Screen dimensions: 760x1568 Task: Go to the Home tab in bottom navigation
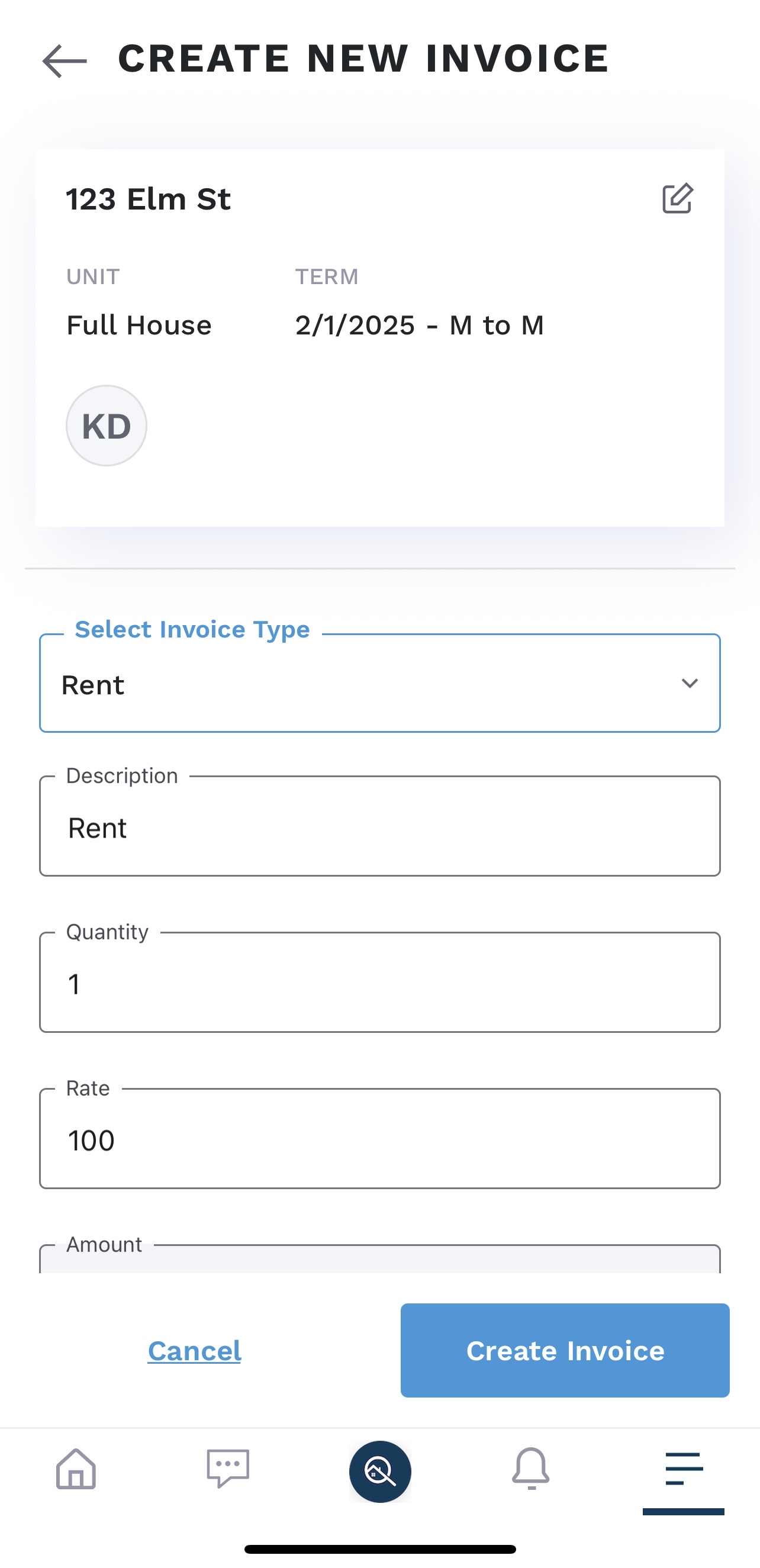76,1469
